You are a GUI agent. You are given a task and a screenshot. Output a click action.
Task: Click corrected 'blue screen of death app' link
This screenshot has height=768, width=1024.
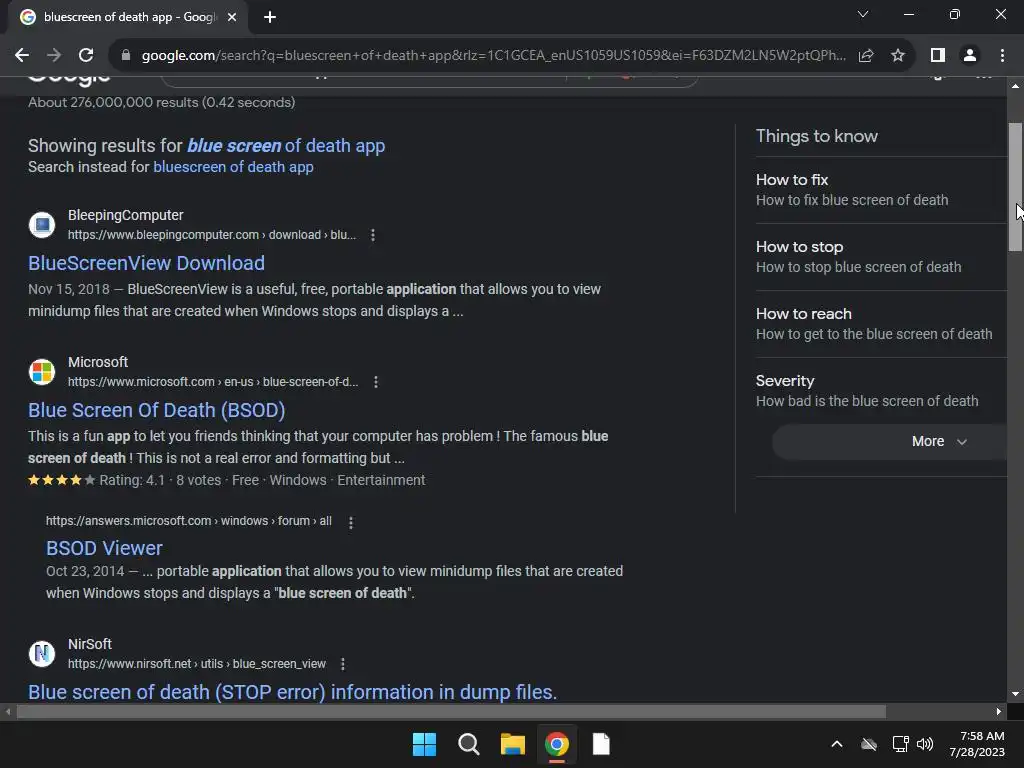[286, 146]
